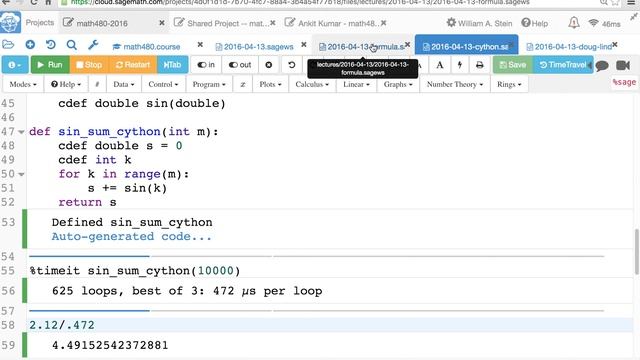The width and height of the screenshot is (640, 360).
Task: Close the math480.course tab
Action: (x=200, y=44)
